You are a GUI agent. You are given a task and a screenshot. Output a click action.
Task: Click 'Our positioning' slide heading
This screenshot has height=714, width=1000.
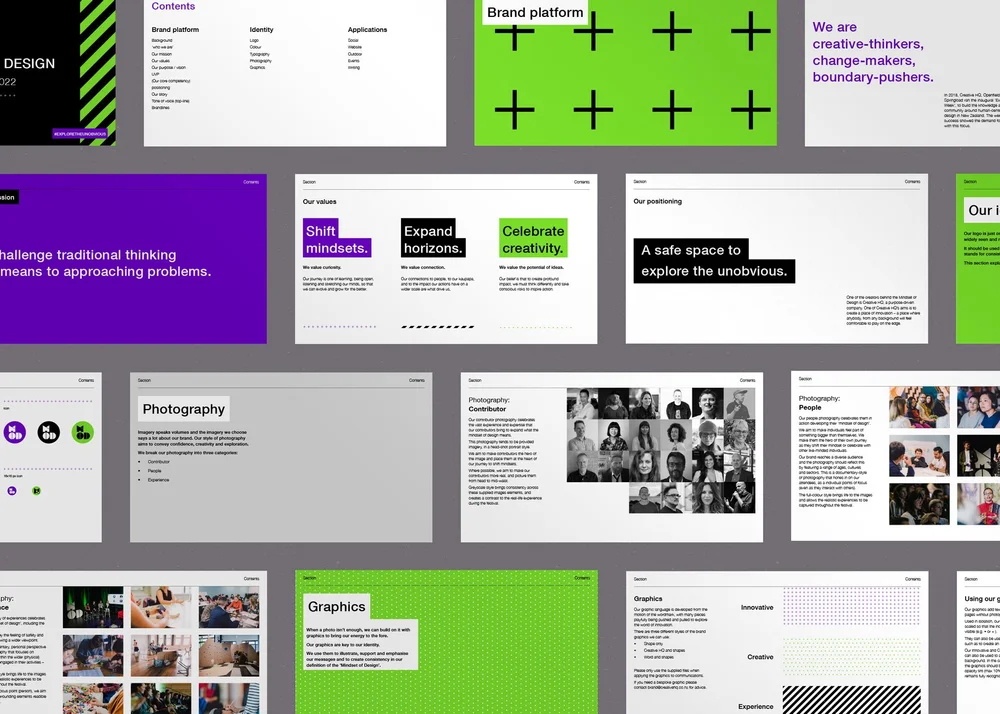coord(658,201)
